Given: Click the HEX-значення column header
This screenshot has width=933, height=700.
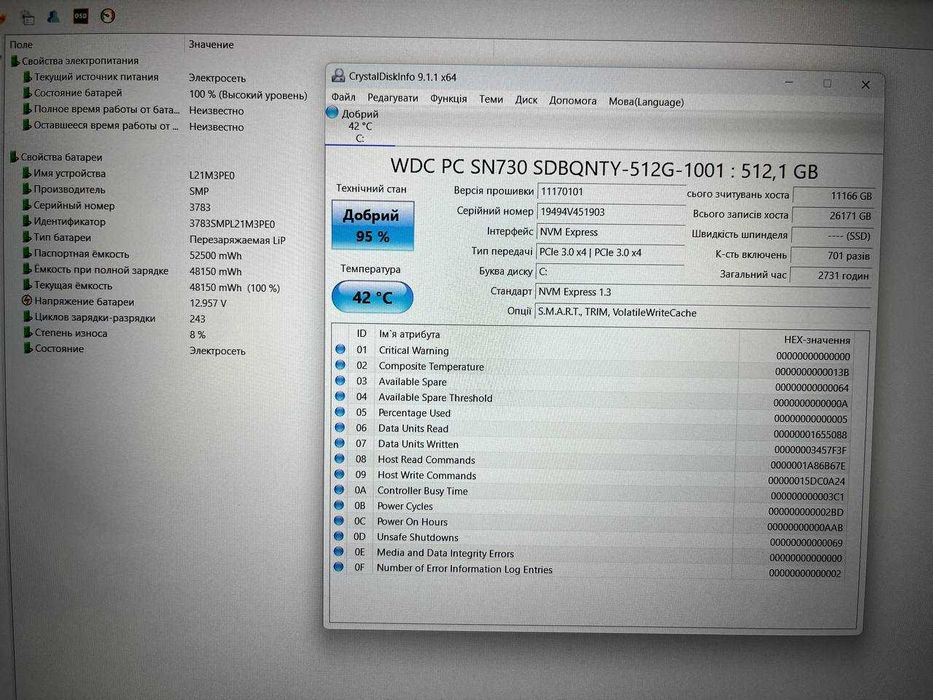Looking at the screenshot, I should point(816,340).
